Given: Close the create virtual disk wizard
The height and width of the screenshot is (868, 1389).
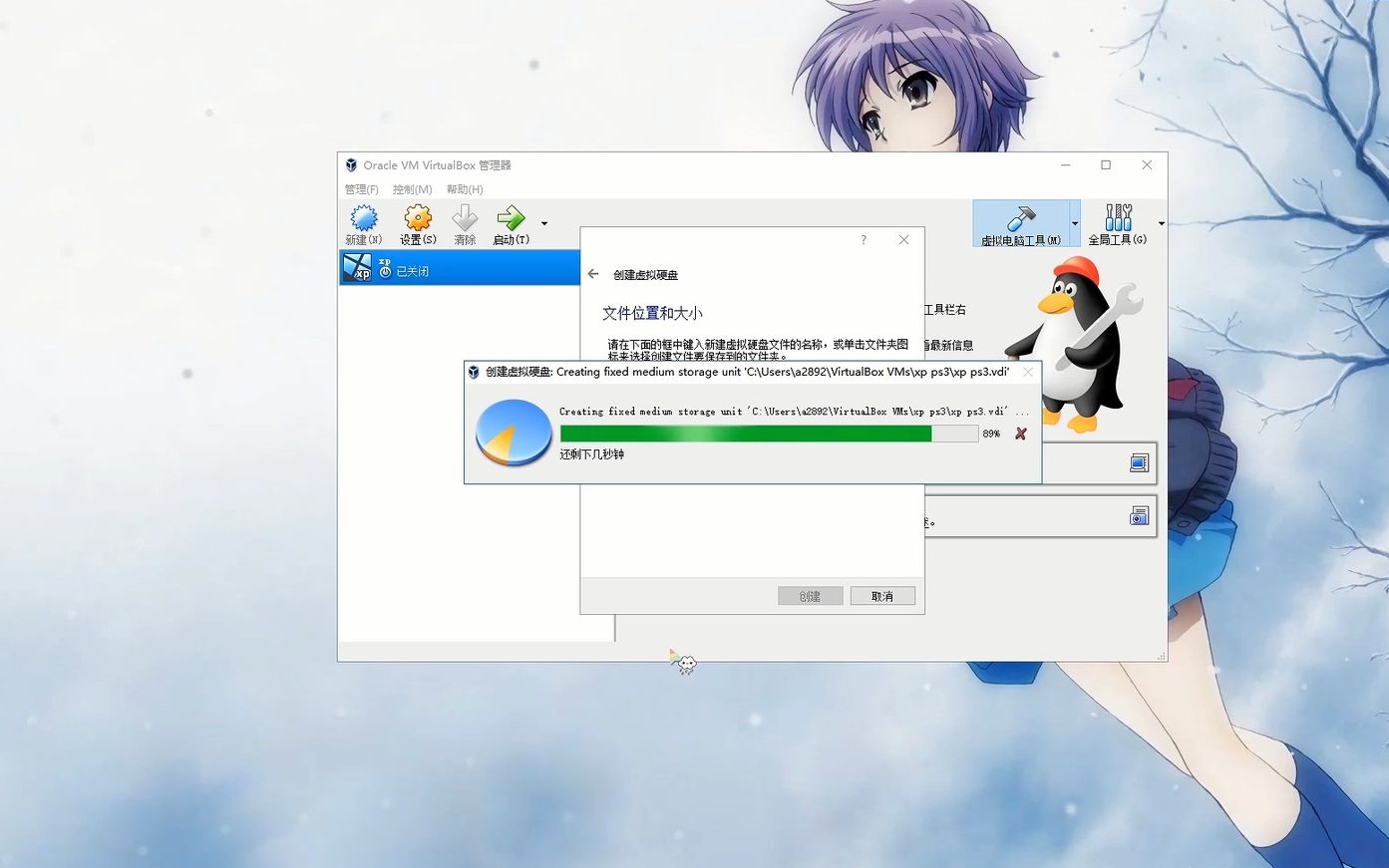Looking at the screenshot, I should 903,240.
